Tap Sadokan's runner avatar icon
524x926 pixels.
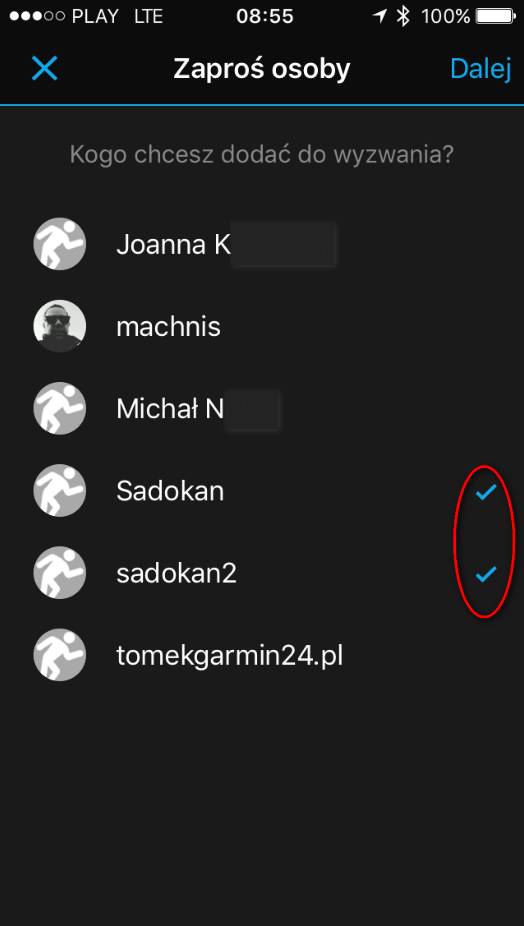[60, 491]
